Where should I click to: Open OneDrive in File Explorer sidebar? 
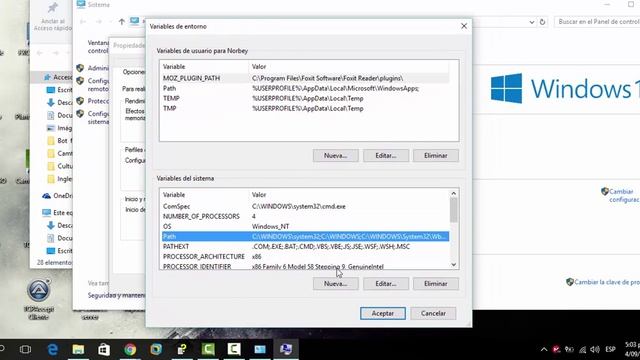[x=58, y=196]
